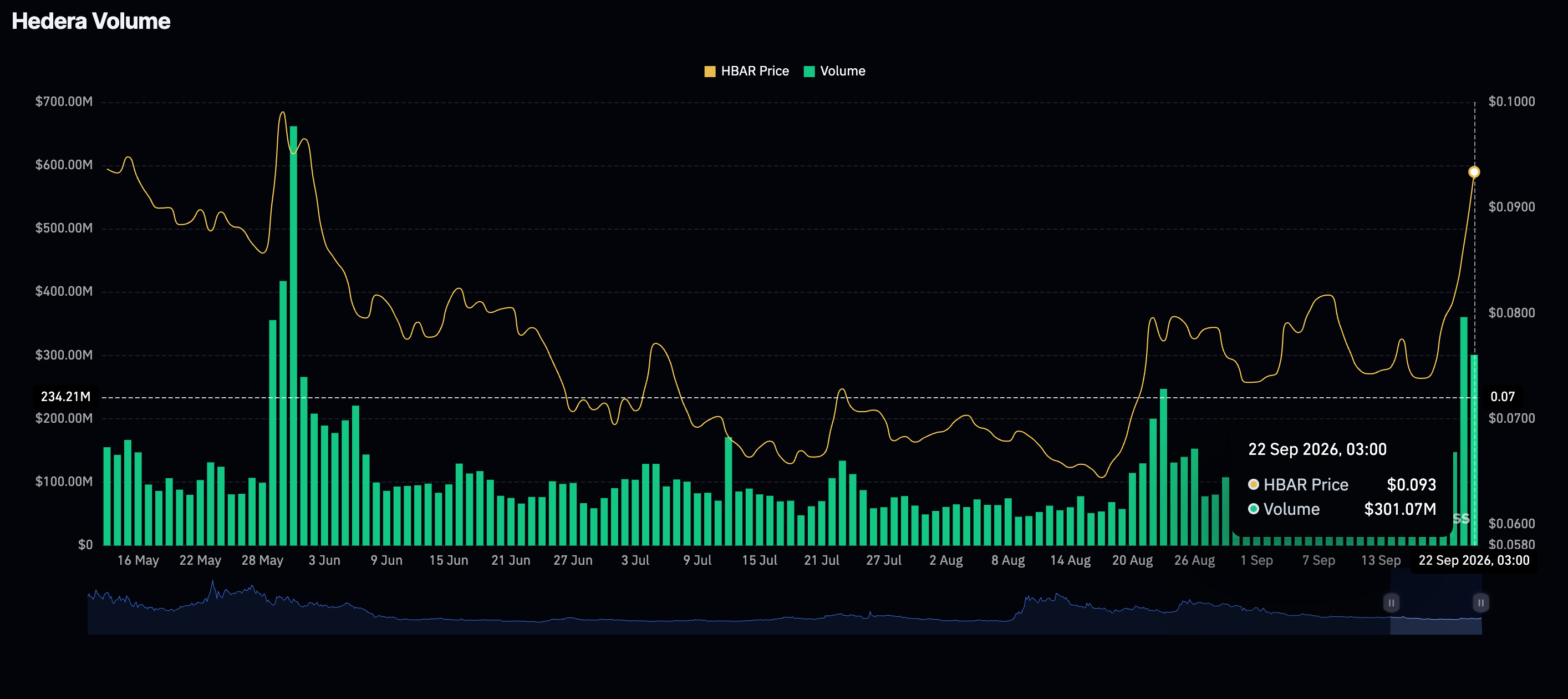Click the '$0.1000' price axis label
The image size is (1568, 699).
[x=1511, y=102]
